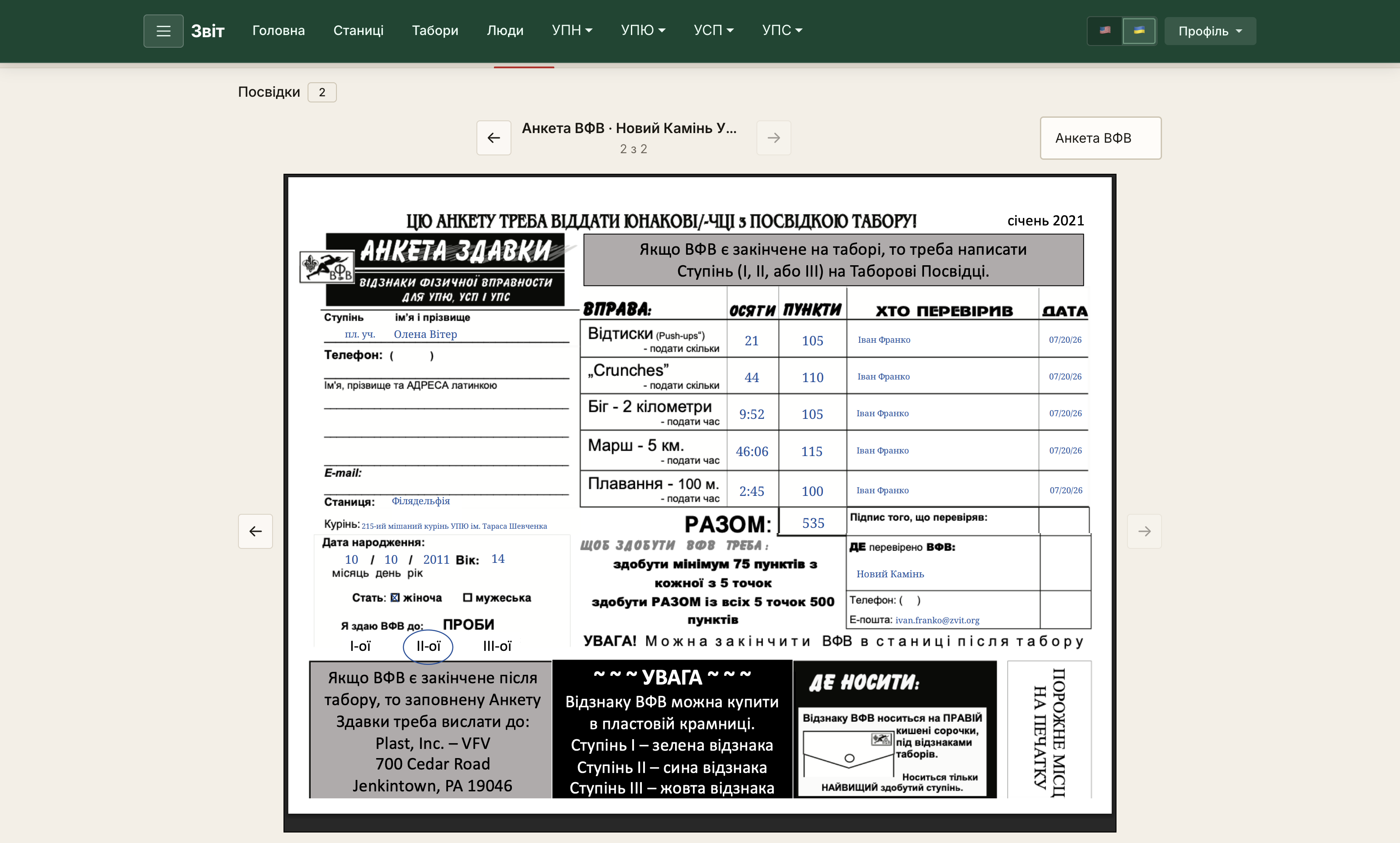Click the swim time 2:45
This screenshot has height=843, width=1400.
751,491
